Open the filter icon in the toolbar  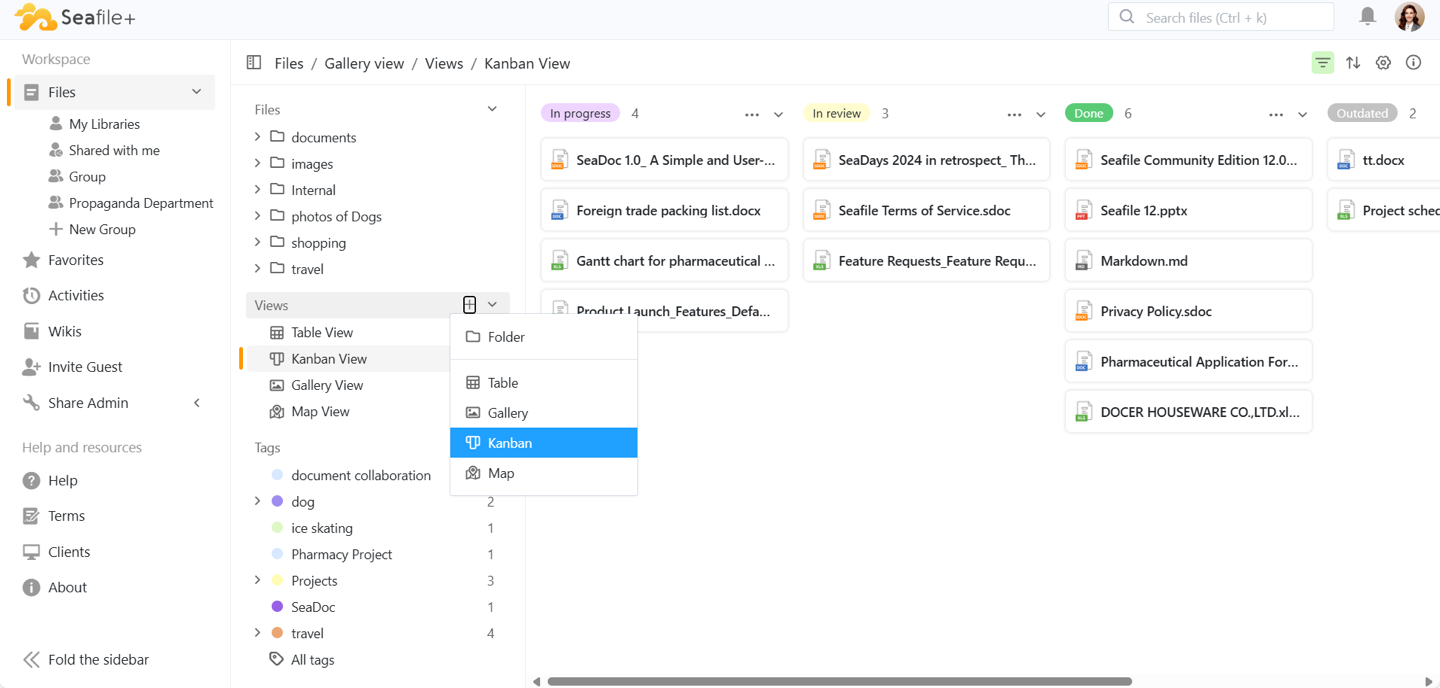click(x=1322, y=63)
